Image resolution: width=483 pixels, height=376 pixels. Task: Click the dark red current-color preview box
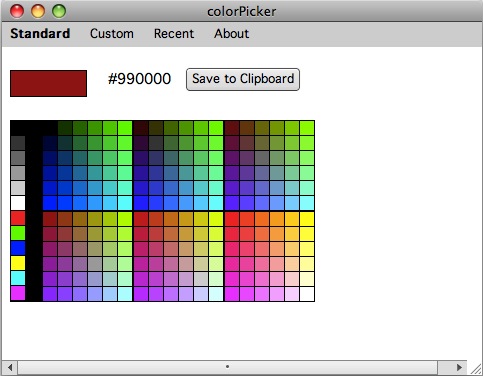click(48, 83)
